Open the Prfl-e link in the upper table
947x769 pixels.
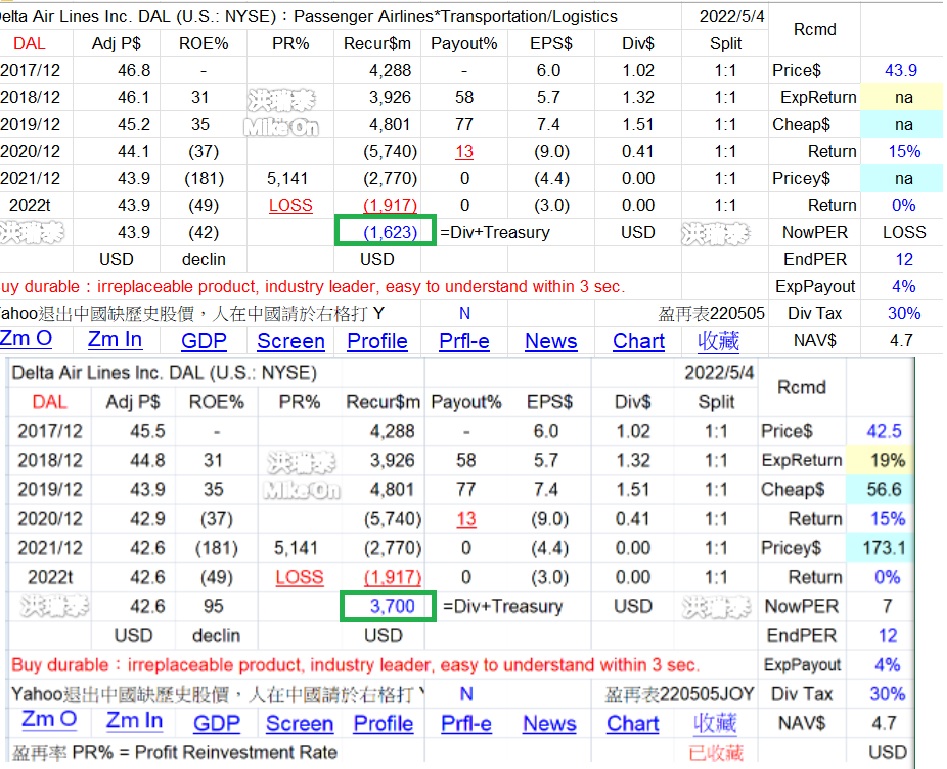pyautogui.click(x=464, y=341)
